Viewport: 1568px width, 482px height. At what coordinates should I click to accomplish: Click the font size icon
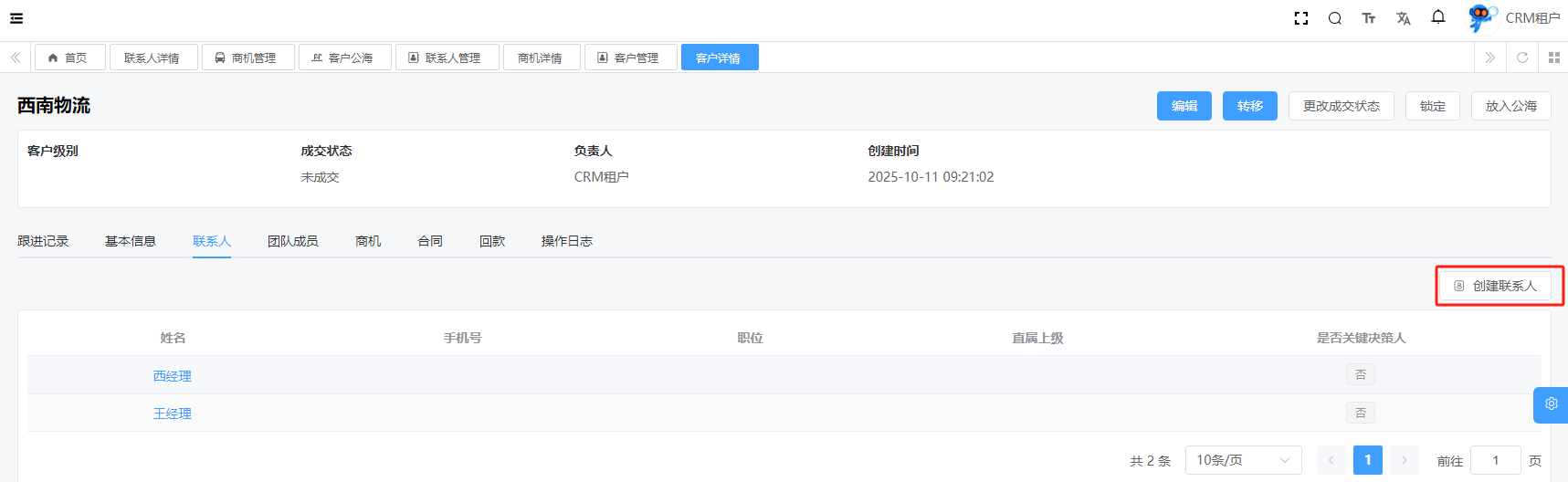pyautogui.click(x=1368, y=18)
